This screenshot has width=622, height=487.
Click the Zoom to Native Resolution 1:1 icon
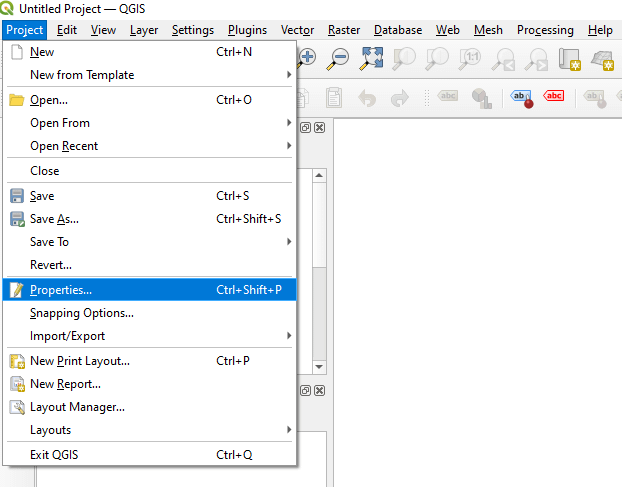469,58
